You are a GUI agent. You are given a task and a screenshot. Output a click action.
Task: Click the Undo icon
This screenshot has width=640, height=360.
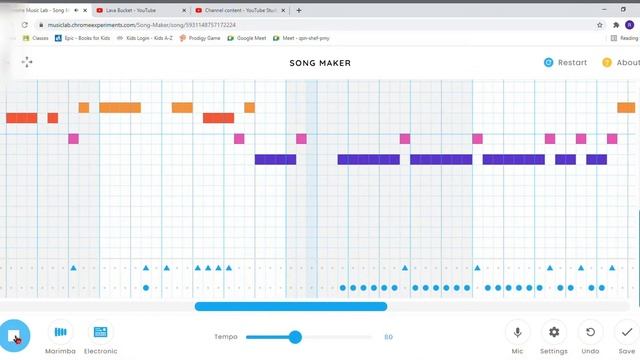(590, 333)
